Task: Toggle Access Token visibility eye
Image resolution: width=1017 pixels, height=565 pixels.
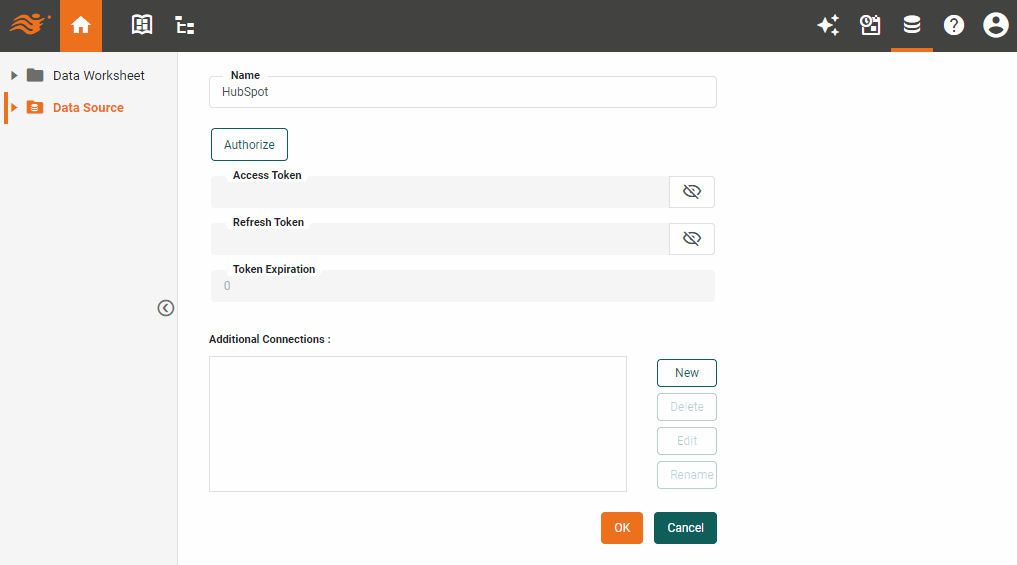Action: 692,192
